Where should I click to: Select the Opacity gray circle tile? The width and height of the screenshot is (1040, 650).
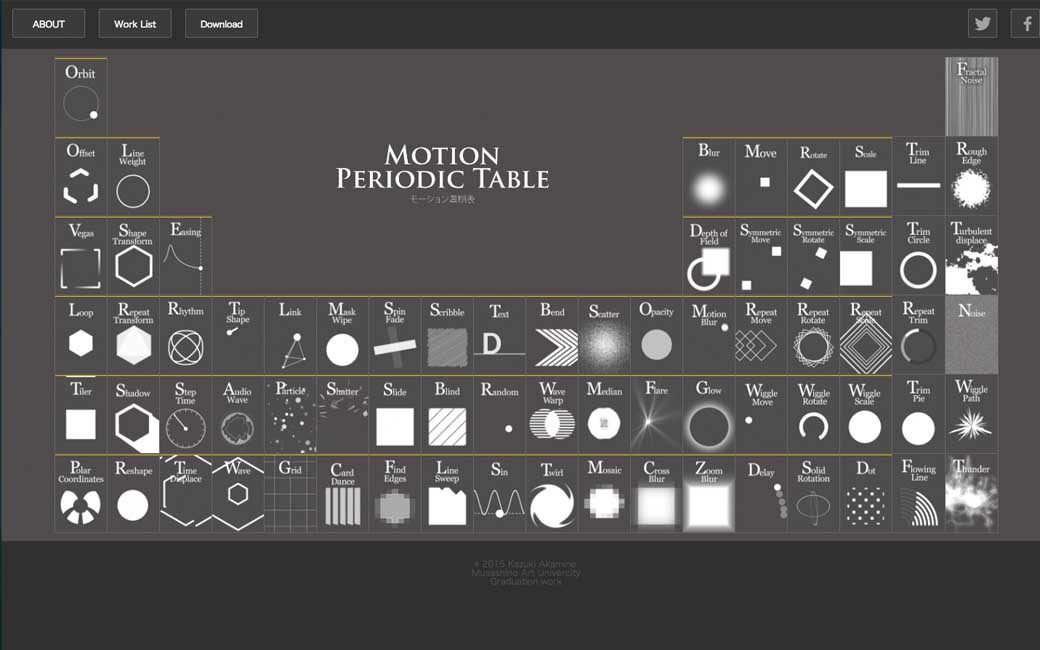(656, 335)
